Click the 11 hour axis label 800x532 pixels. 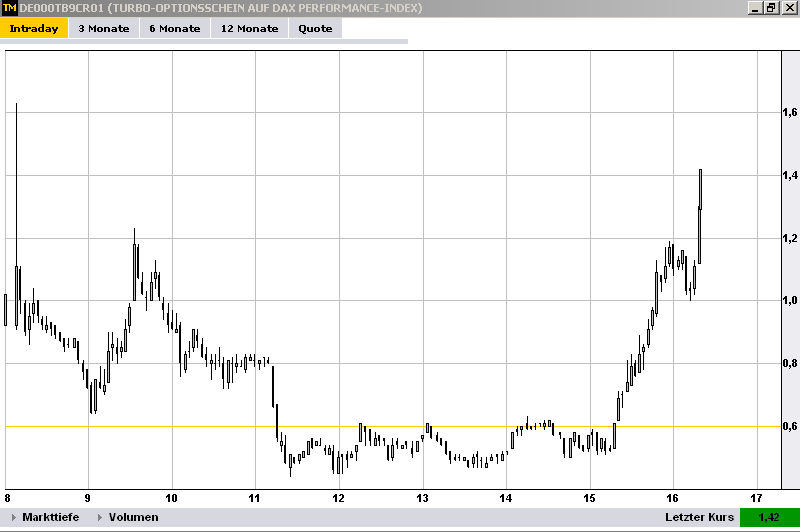click(255, 498)
